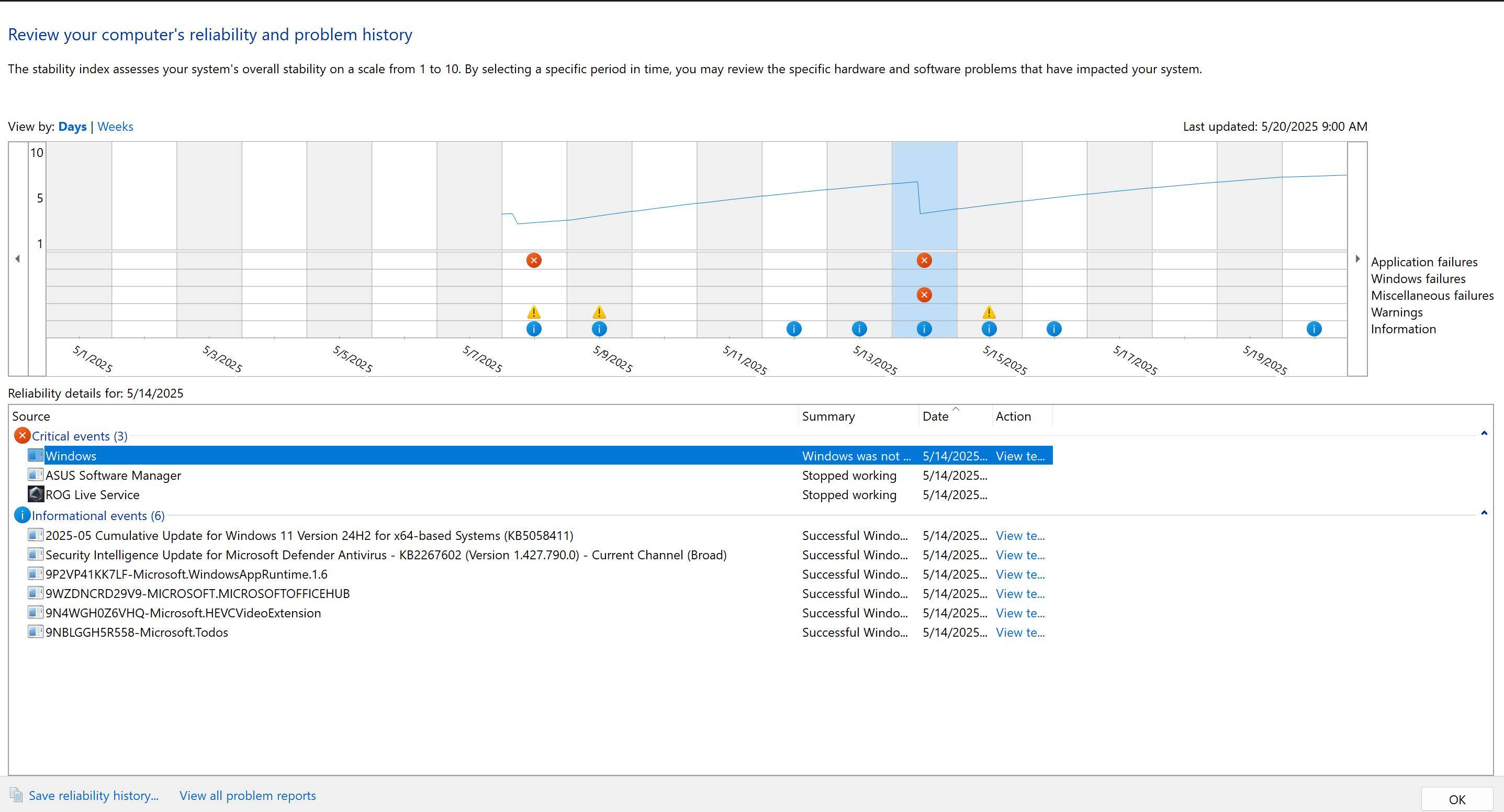Screen dimensions: 1504x812
Task: Click the information icon on 5/20/2025
Action: pos(1314,329)
